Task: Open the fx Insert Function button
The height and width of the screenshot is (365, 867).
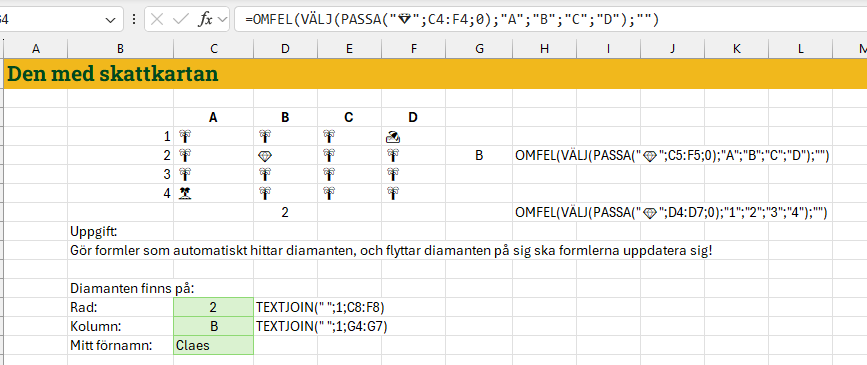Action: pos(206,20)
